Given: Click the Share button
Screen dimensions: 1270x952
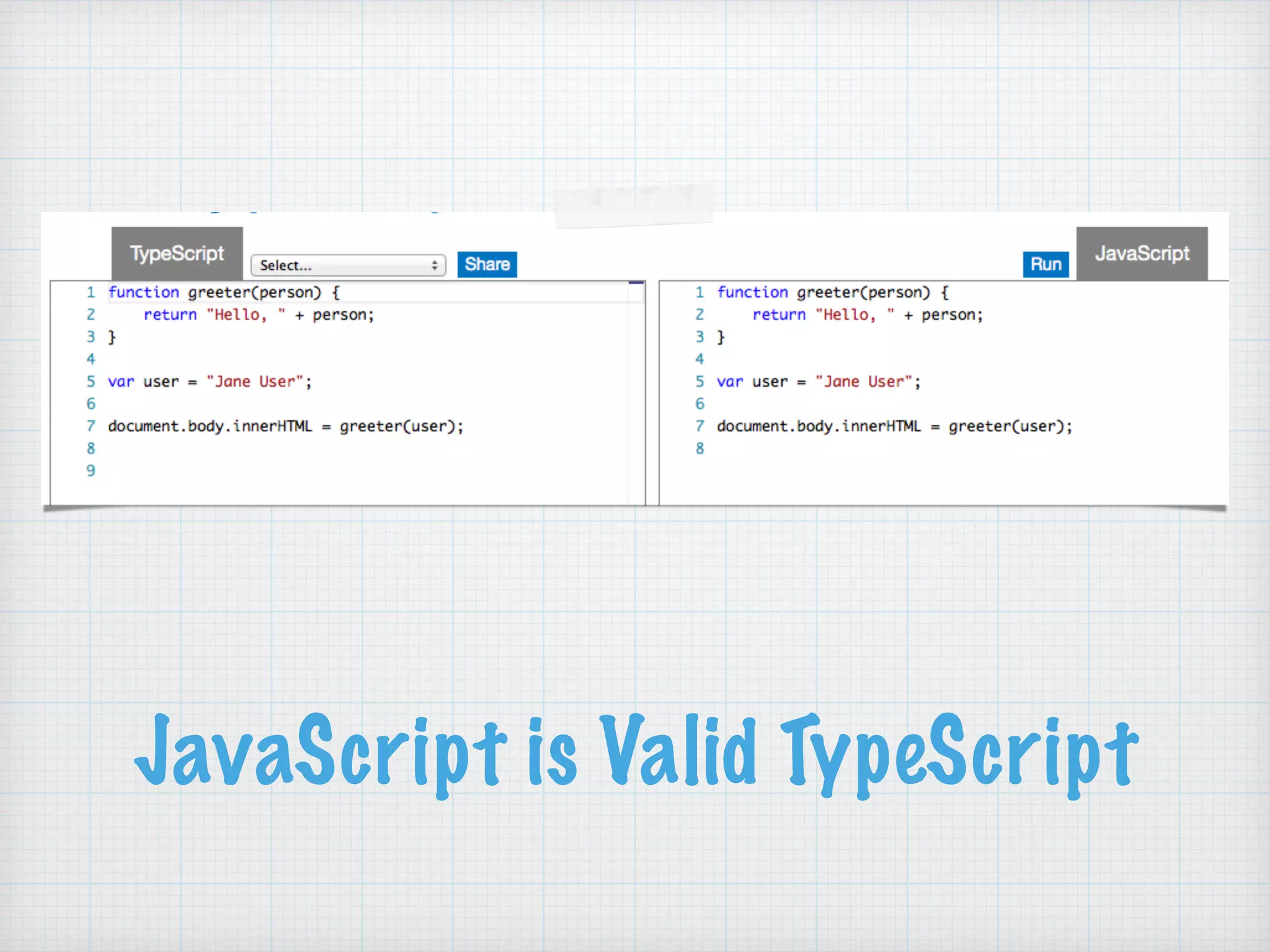Looking at the screenshot, I should pyautogui.click(x=487, y=264).
